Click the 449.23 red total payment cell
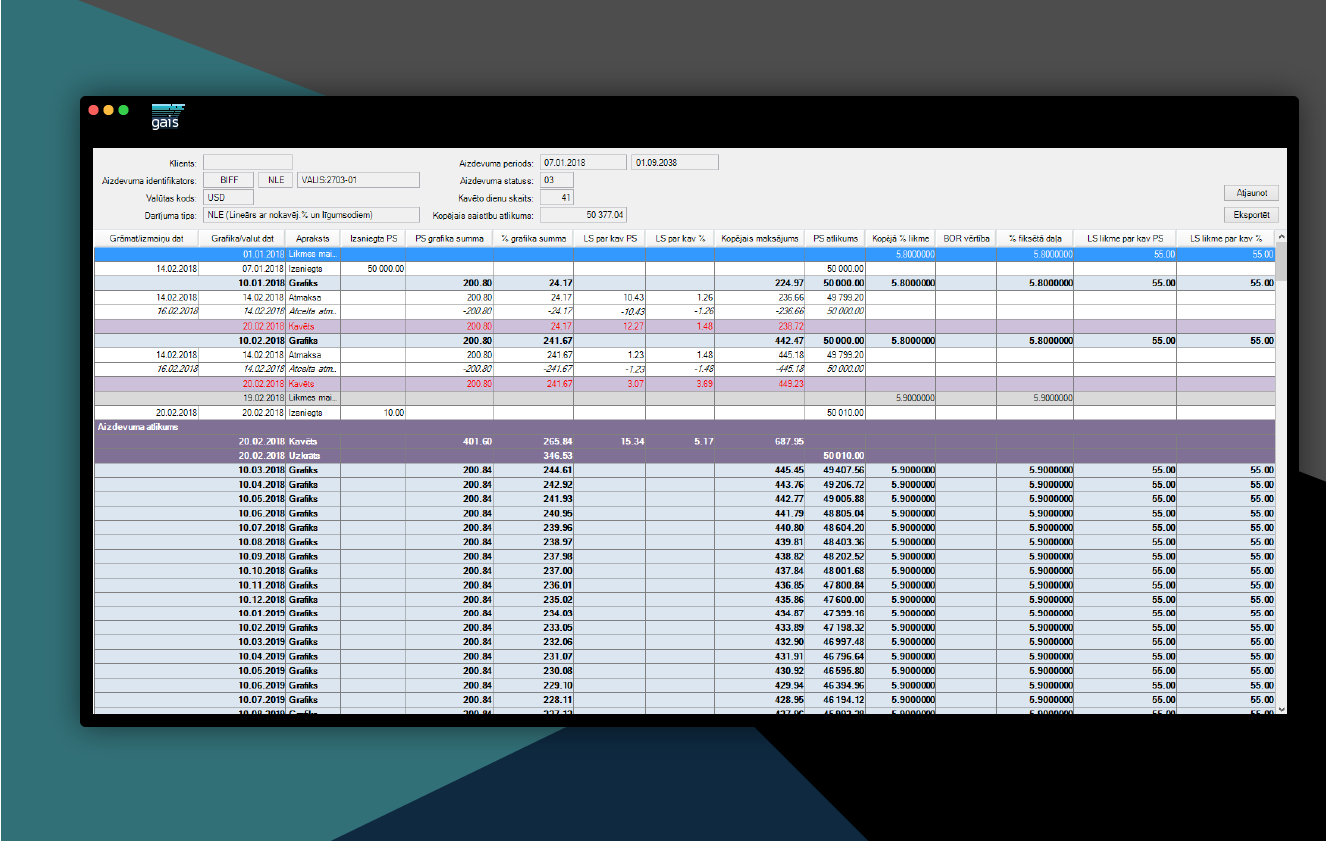Image resolution: width=1326 pixels, height=841 pixels. click(760, 383)
